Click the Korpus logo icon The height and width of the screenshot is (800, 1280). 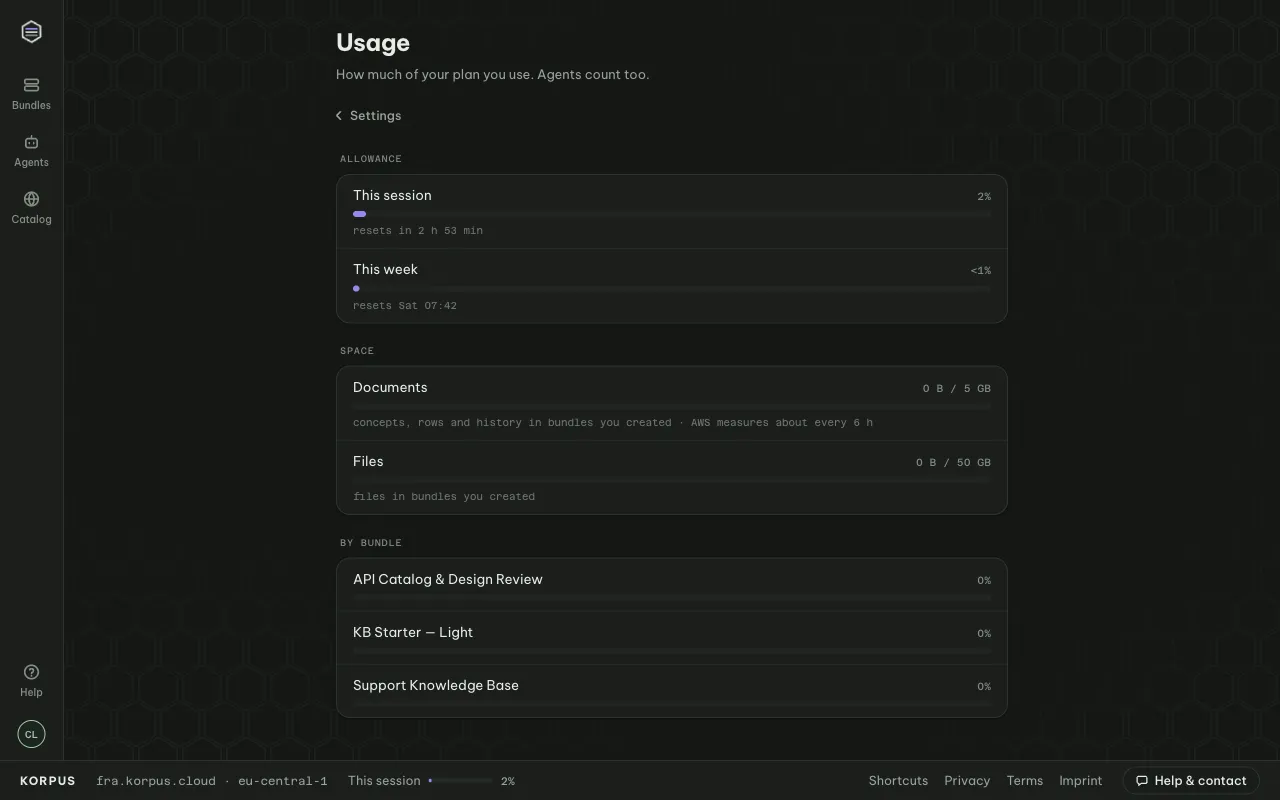(31, 32)
